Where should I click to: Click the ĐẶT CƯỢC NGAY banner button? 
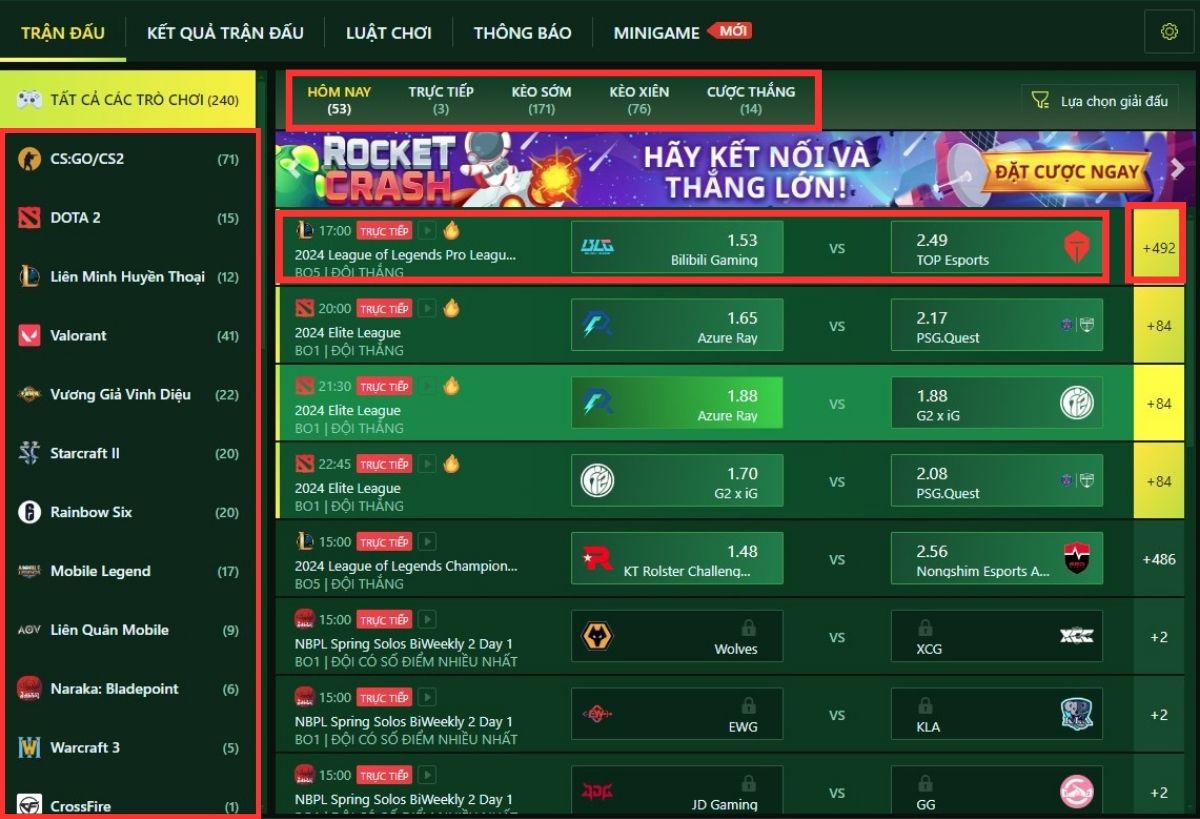tap(1067, 172)
